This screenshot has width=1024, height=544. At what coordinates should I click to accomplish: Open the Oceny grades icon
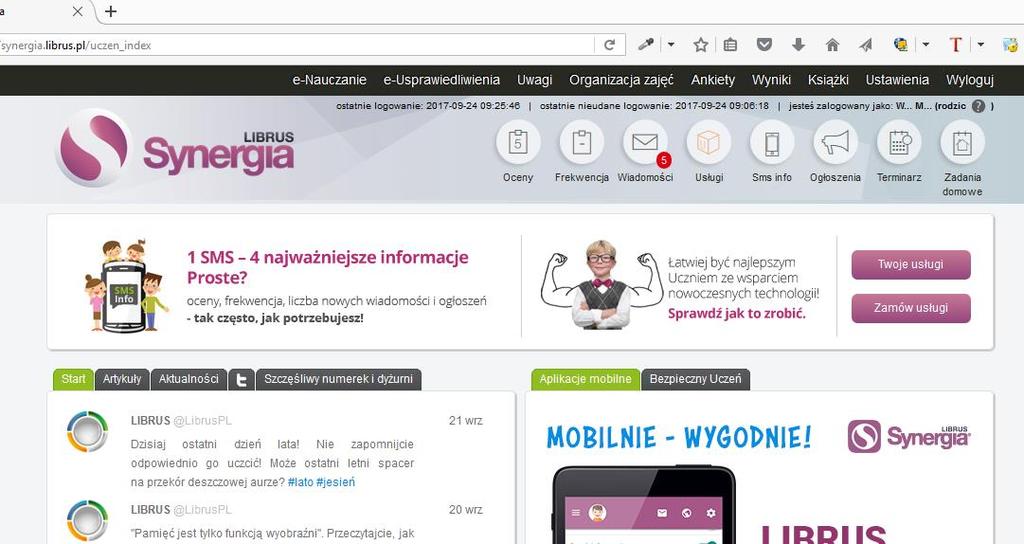point(518,142)
